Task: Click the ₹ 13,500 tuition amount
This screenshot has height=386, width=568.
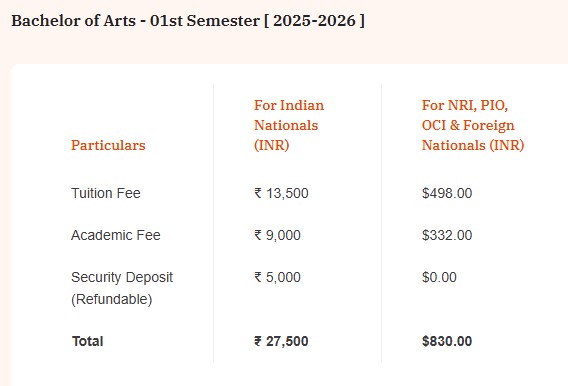Action: (281, 193)
